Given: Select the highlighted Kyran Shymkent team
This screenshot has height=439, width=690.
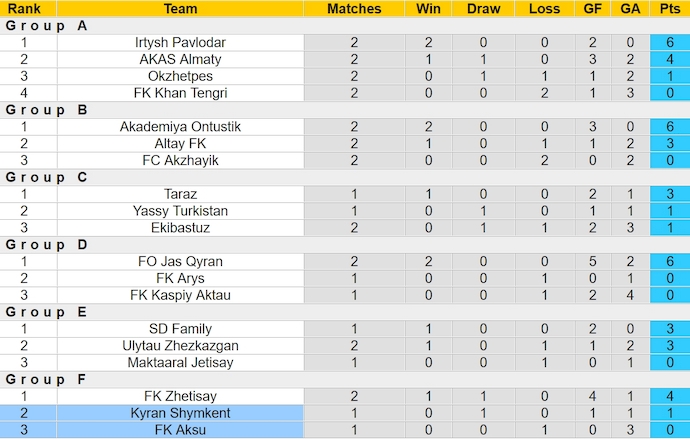Looking at the screenshot, I should [180, 413].
